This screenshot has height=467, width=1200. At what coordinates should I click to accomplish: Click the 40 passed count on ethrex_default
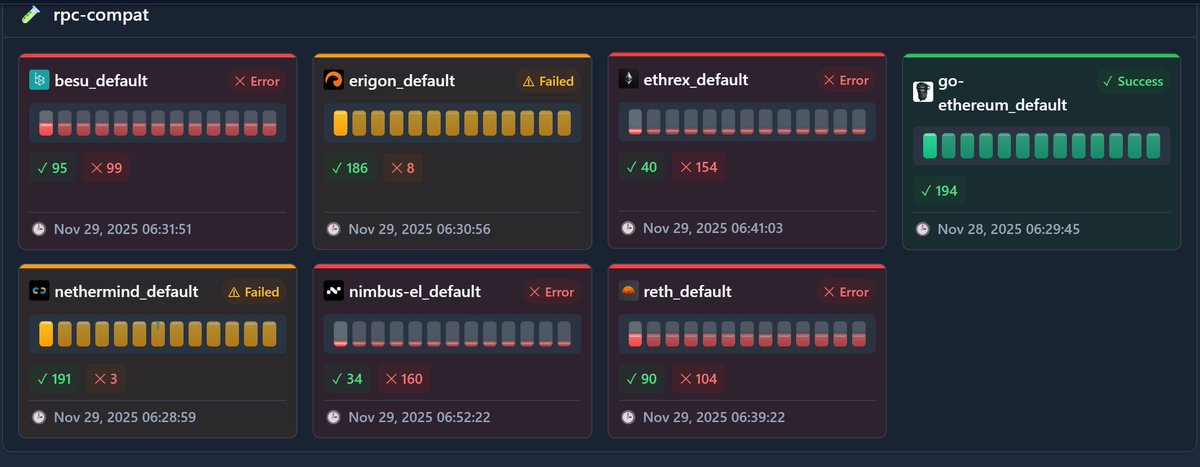[642, 167]
